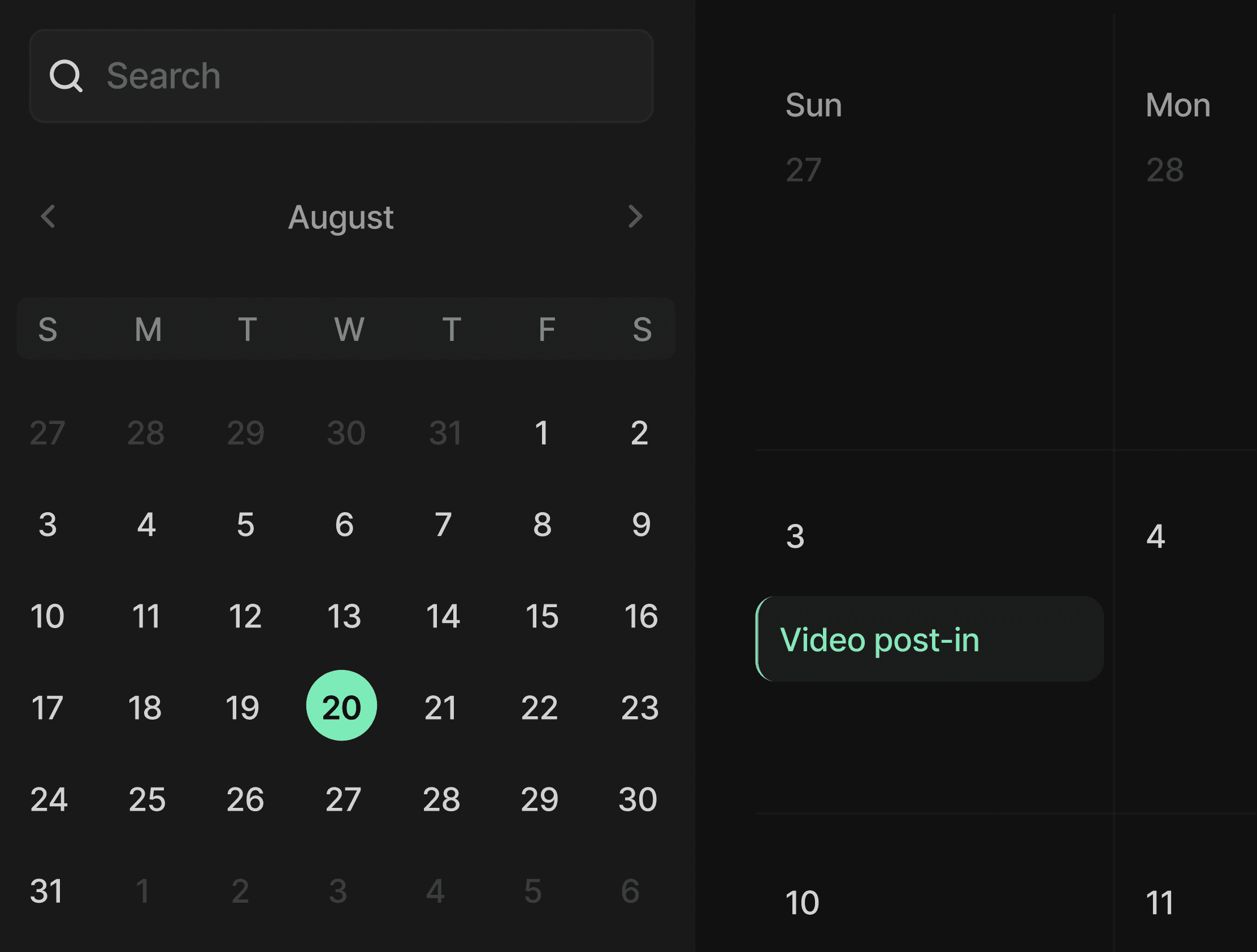The image size is (1257, 952).
Task: Select the August month title
Action: point(340,218)
